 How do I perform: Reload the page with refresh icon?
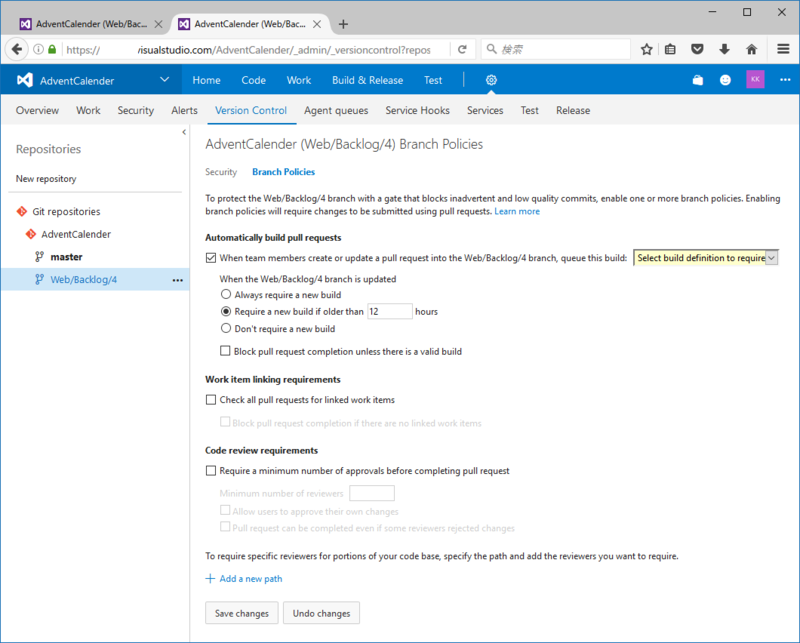coord(462,50)
